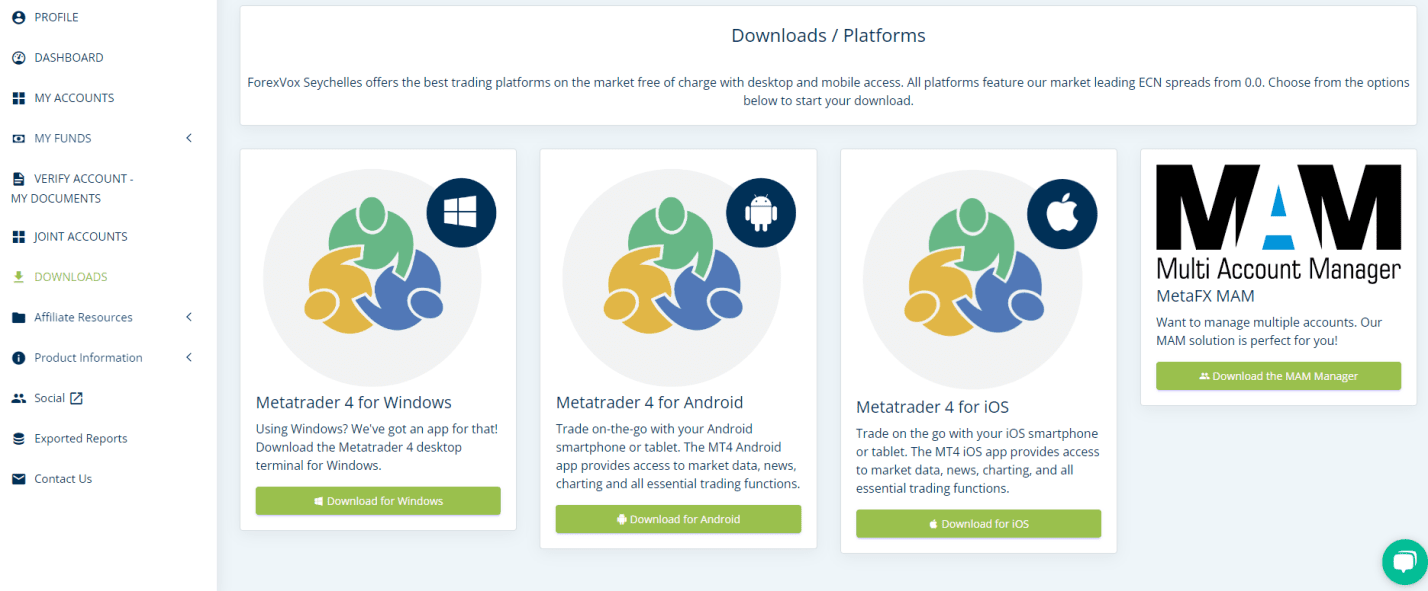Click the Download for Android button
This screenshot has width=1428, height=591.
point(678,519)
